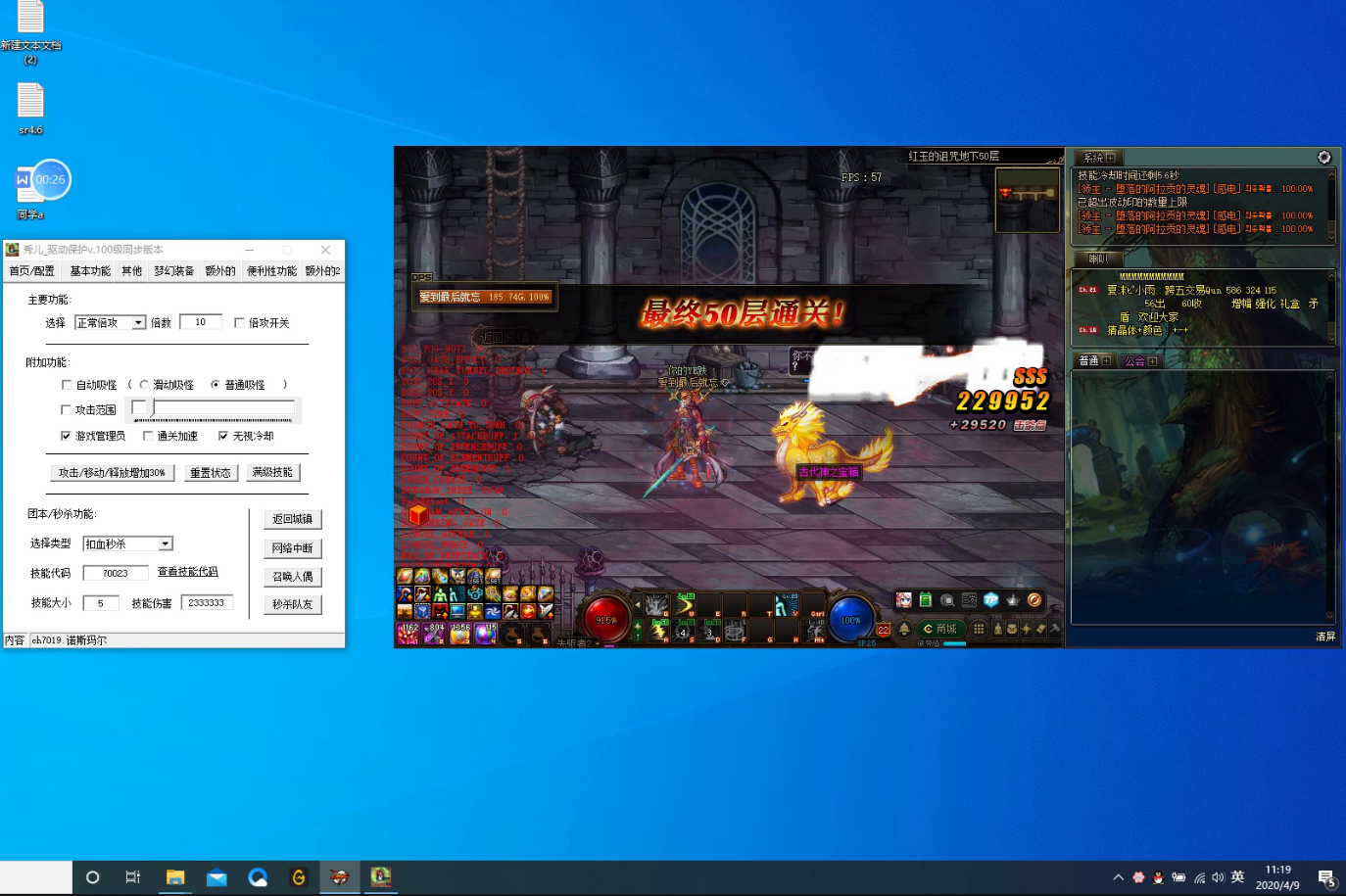Enable the 攻击范围 checkbox
This screenshot has width=1346, height=896.
click(67, 410)
